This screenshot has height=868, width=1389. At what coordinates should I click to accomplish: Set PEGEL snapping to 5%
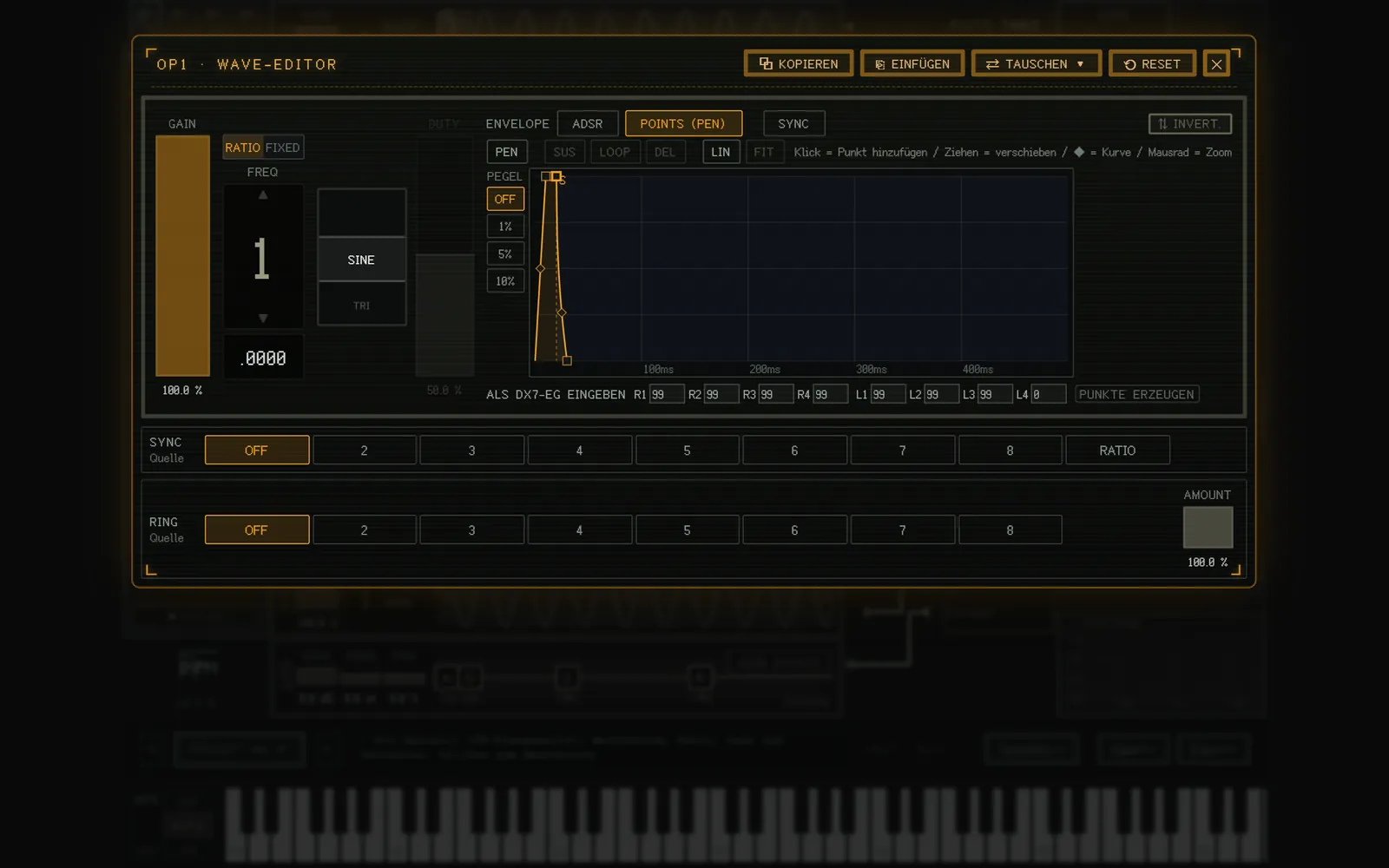(x=505, y=254)
